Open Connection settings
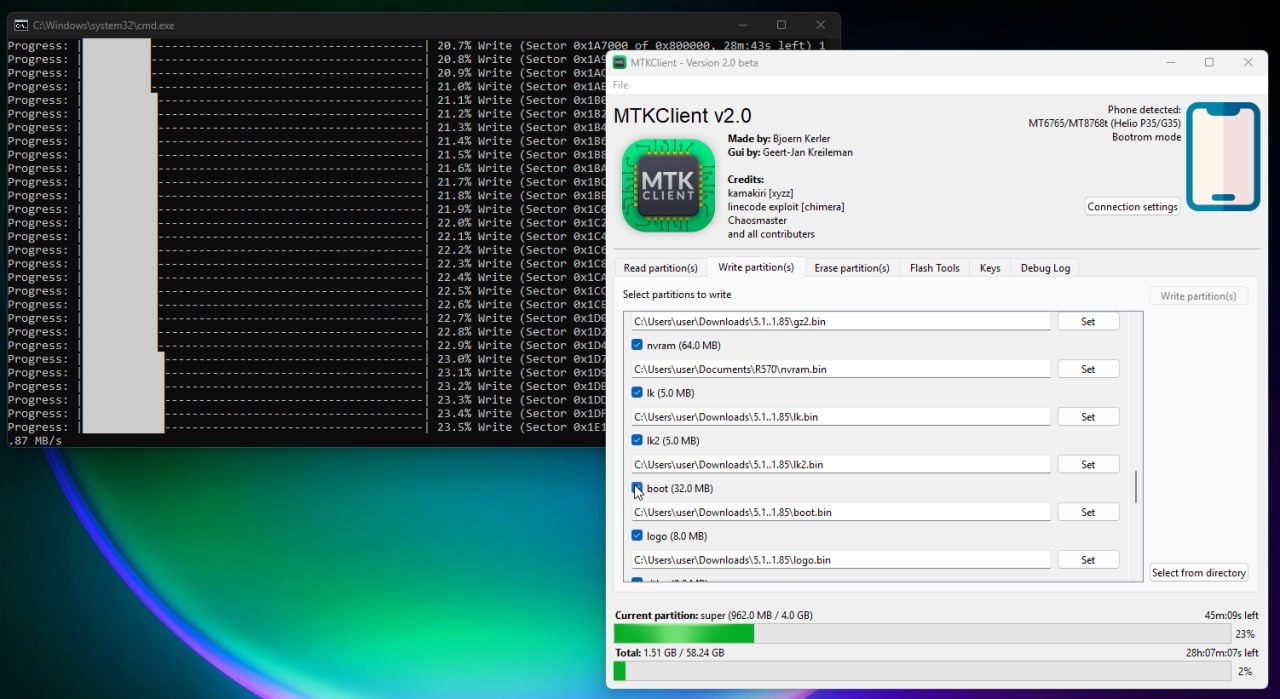 pyautogui.click(x=1132, y=207)
